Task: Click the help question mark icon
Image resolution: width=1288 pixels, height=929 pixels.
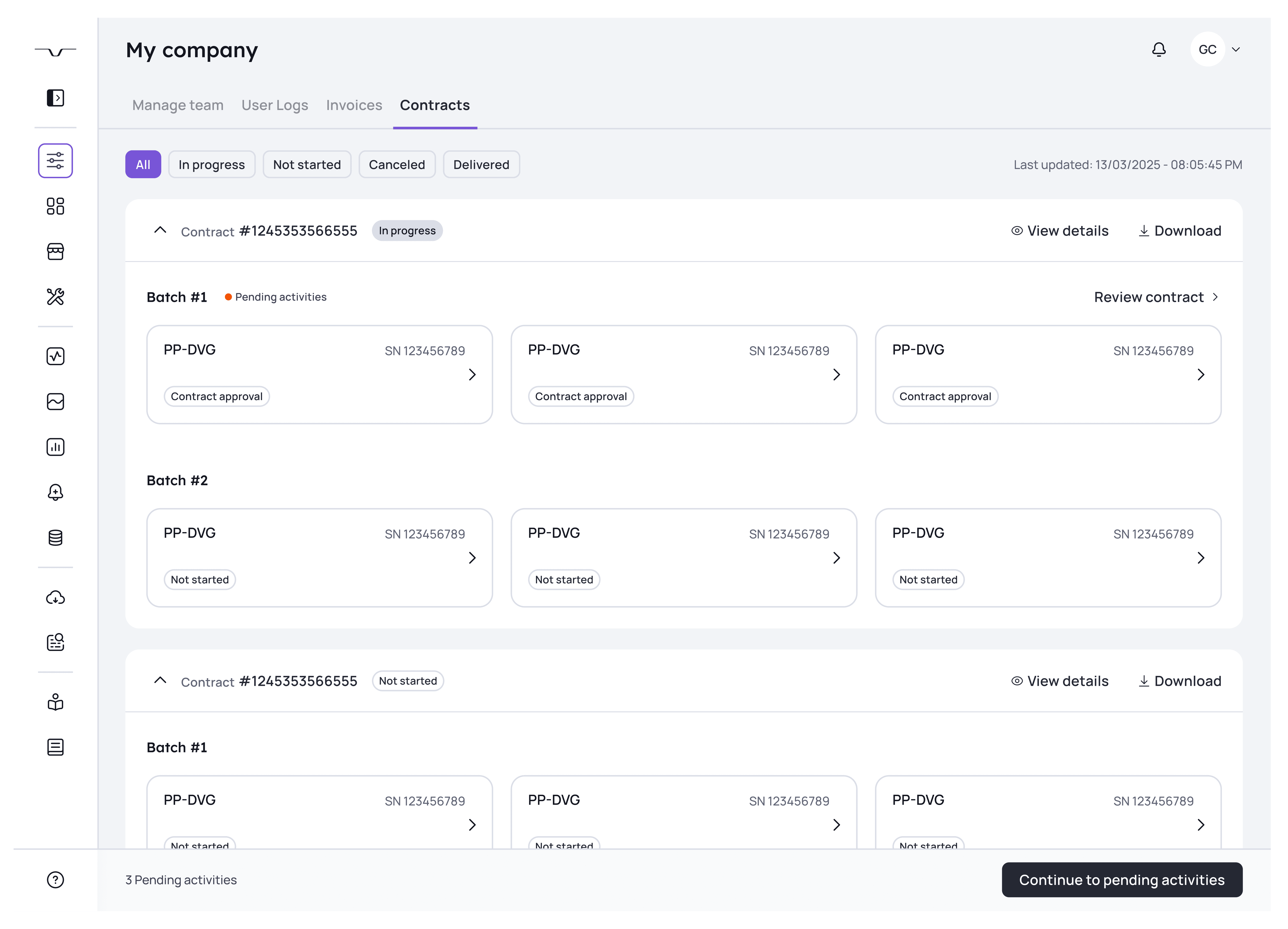Action: (55, 880)
